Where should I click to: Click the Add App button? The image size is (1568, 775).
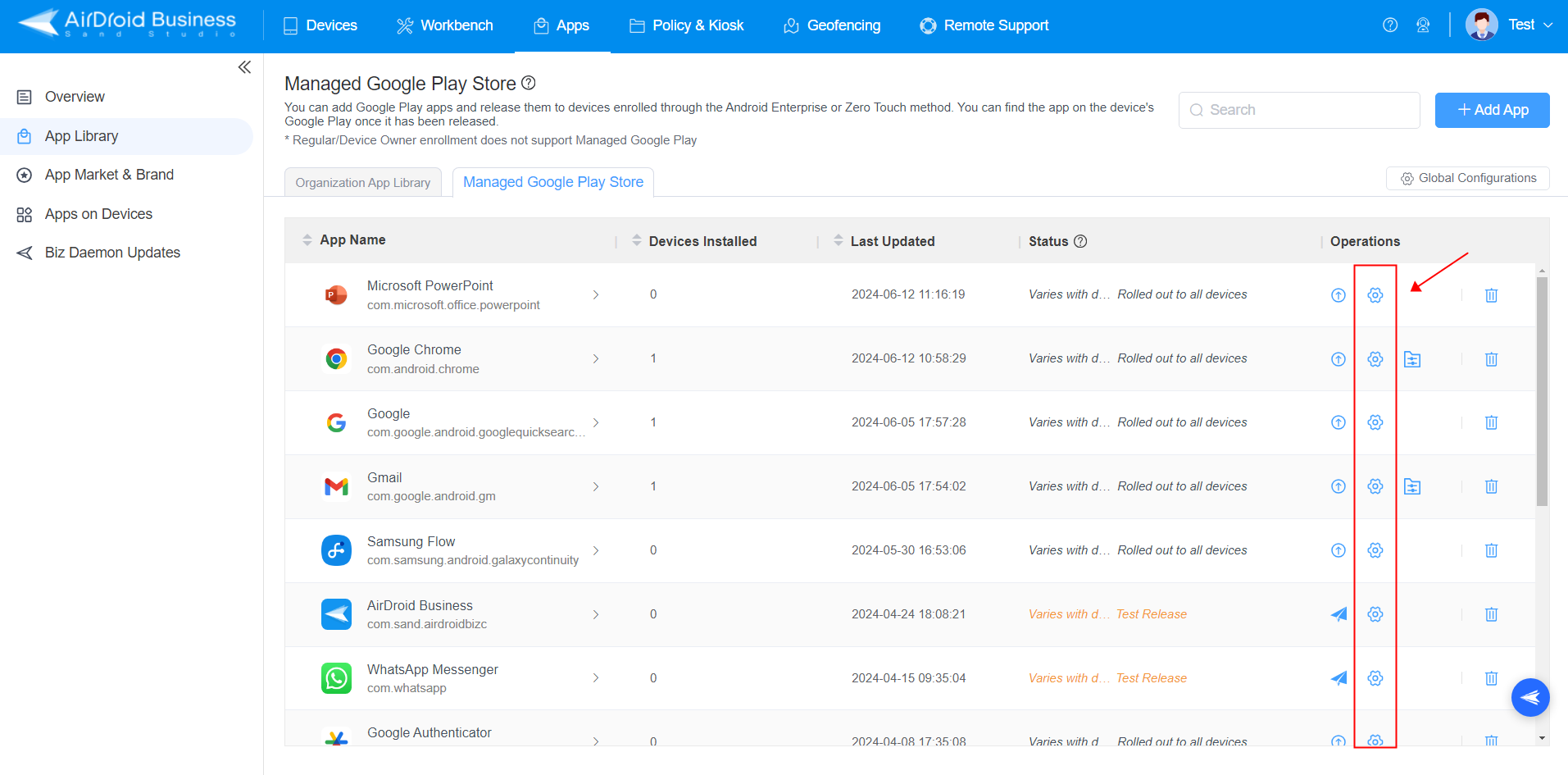coord(1491,110)
